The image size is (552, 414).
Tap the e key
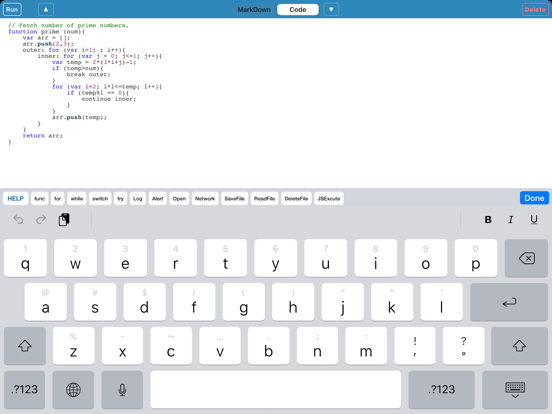[x=125, y=258]
